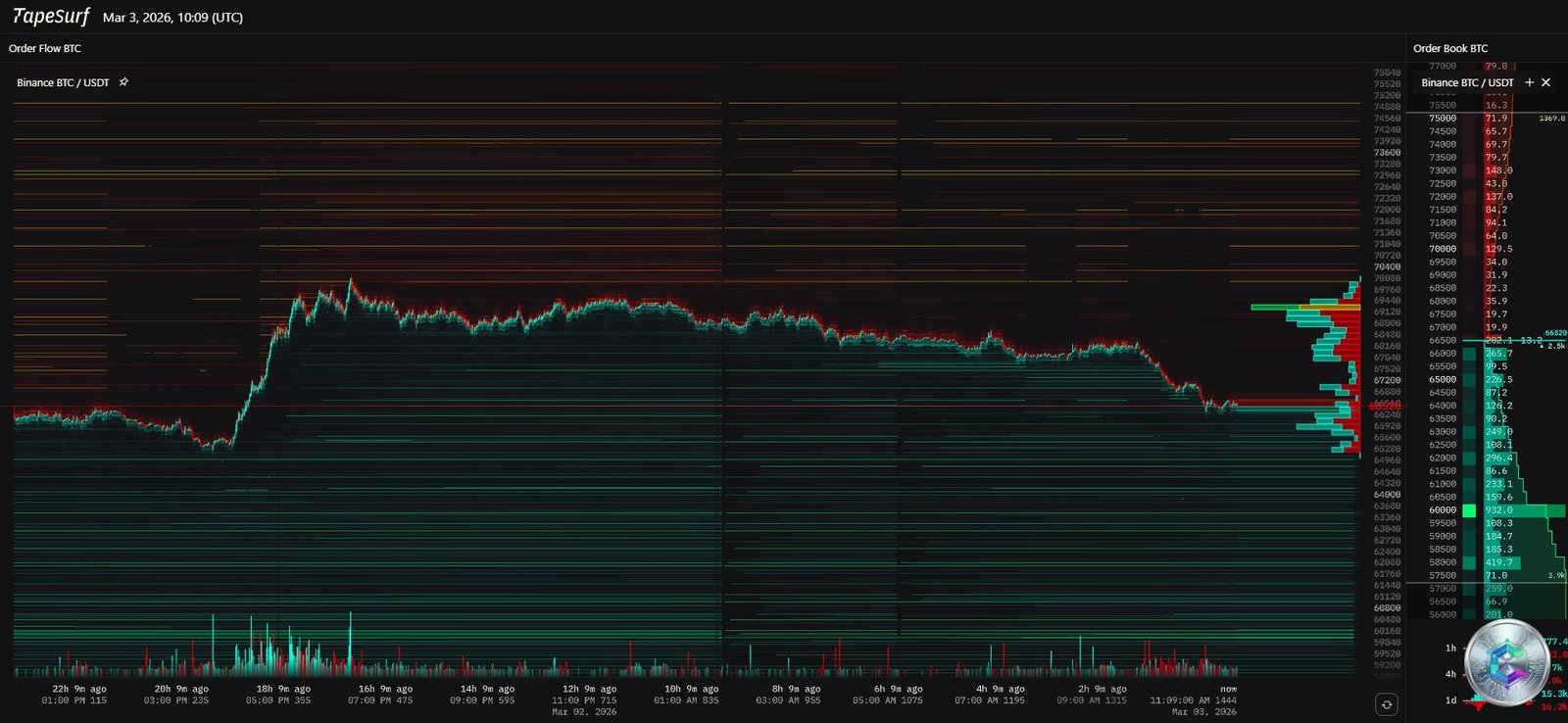
Task: Click the 64000 price axis label
Action: [1387, 495]
